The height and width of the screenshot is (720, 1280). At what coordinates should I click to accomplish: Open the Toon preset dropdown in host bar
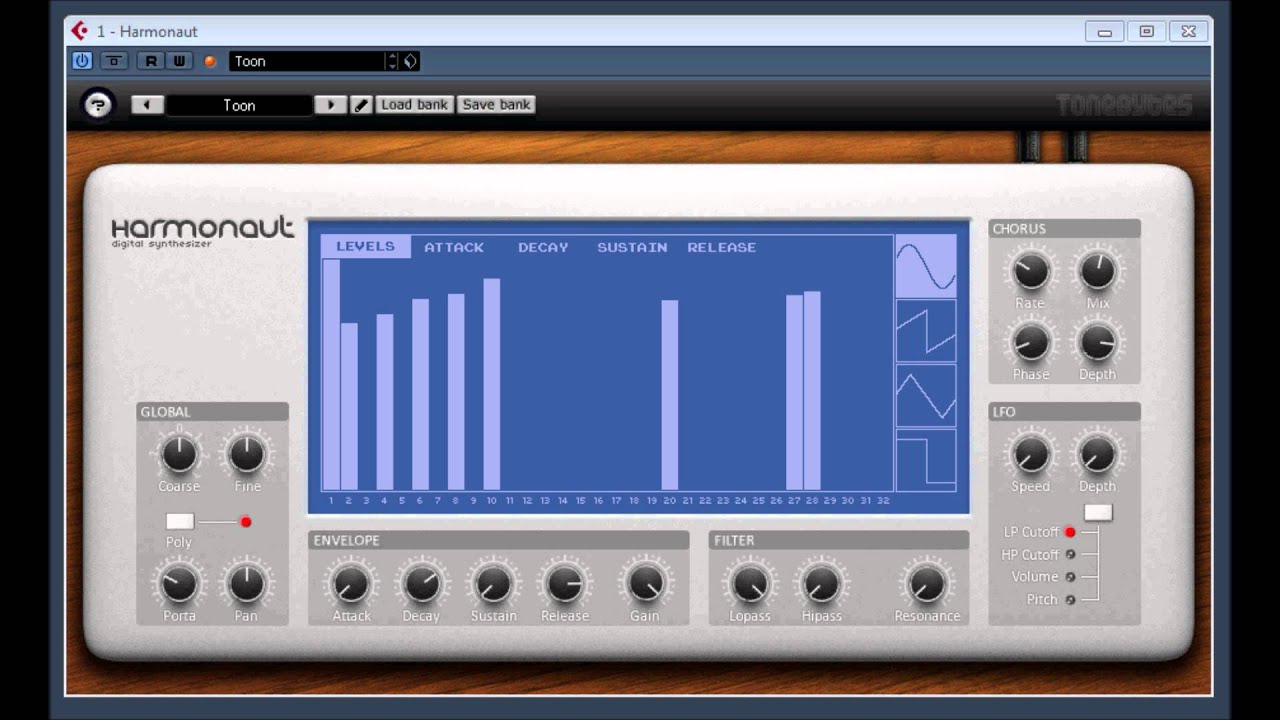tap(307, 61)
